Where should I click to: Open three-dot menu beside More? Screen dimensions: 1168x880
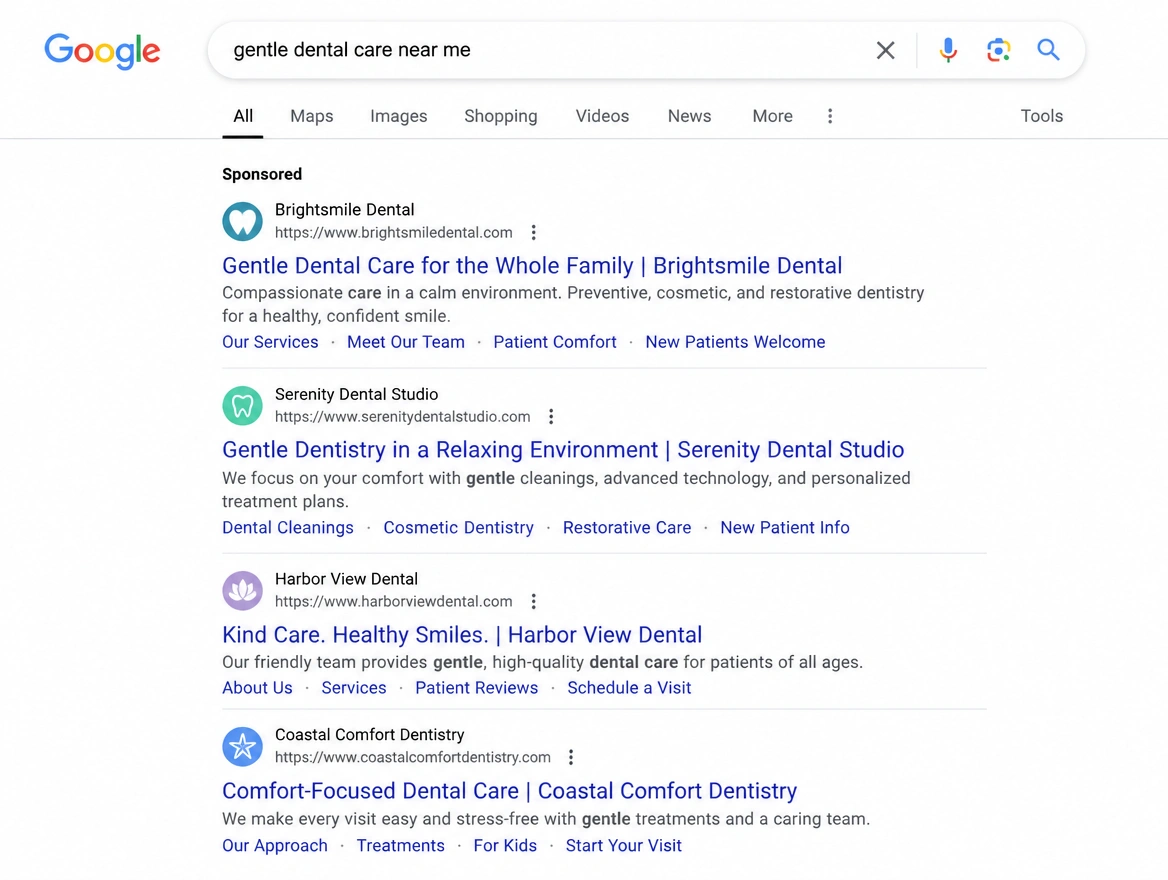[830, 116]
